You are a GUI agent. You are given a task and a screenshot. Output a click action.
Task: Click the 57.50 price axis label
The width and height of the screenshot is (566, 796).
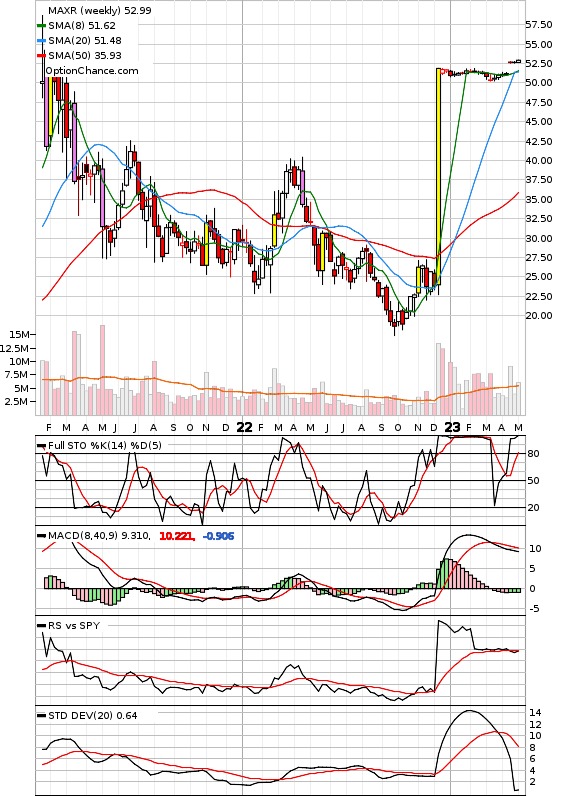coord(539,24)
